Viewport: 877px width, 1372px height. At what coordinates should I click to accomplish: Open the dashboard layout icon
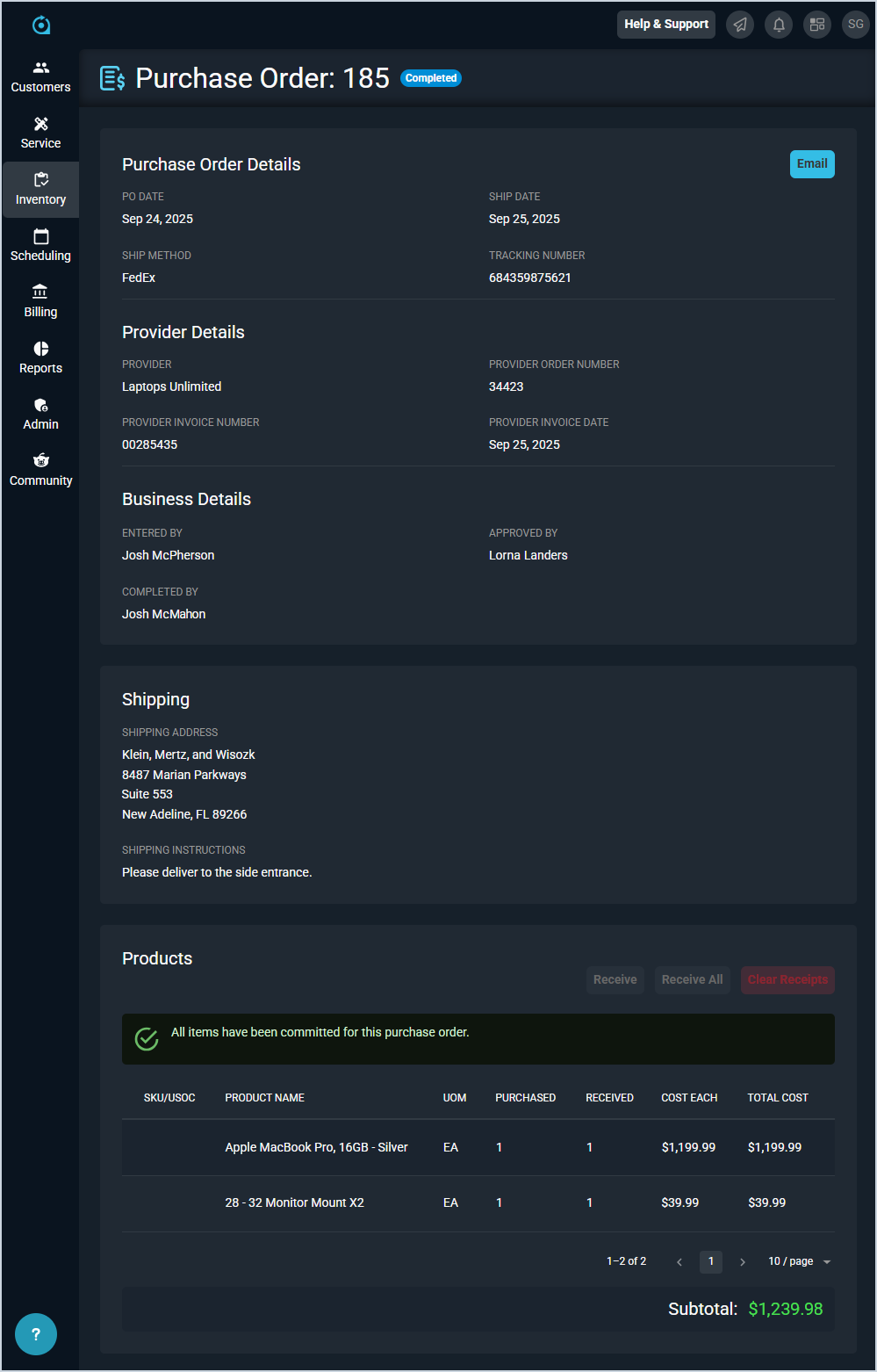(x=817, y=25)
